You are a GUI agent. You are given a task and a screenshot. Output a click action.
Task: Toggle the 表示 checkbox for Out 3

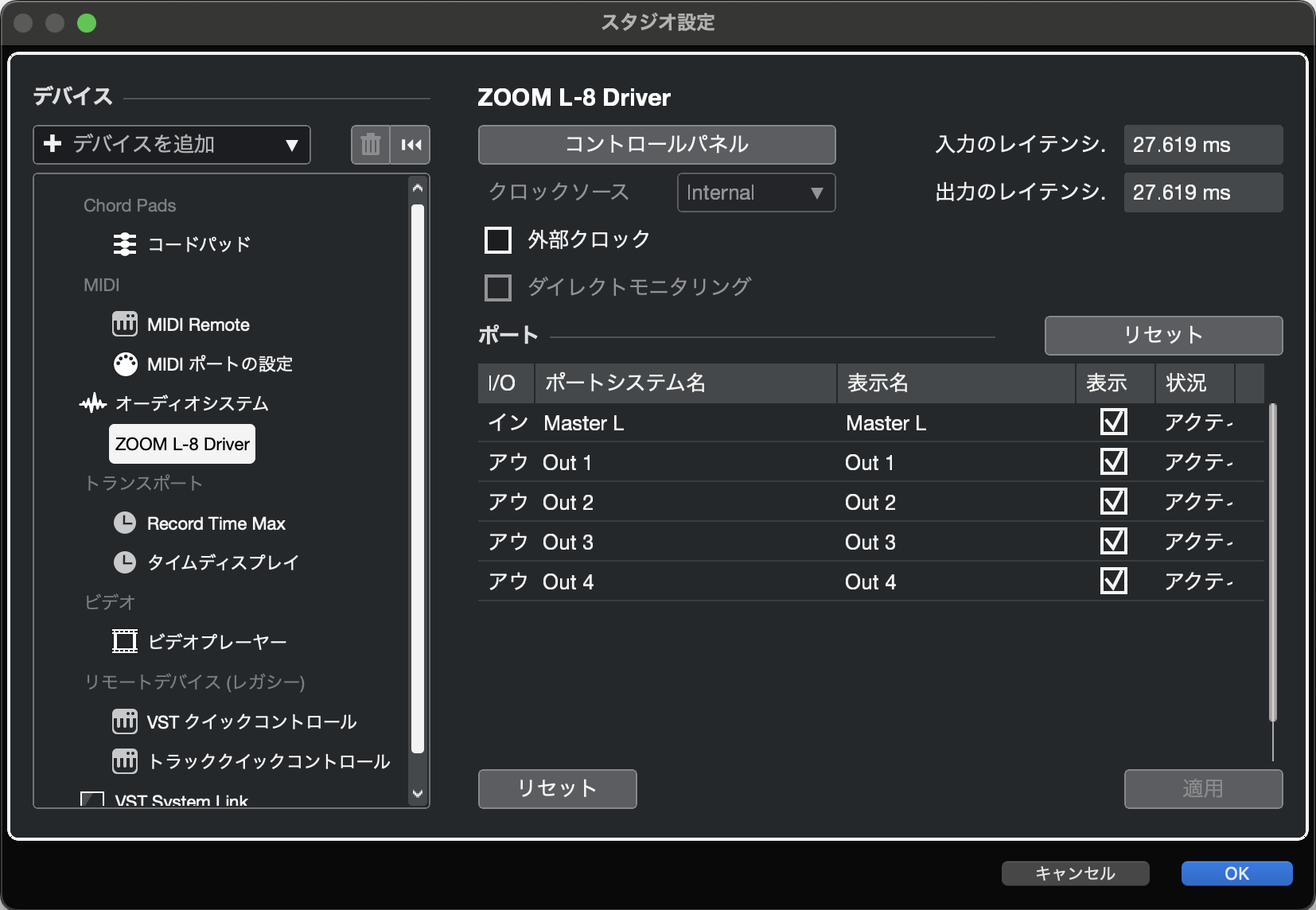[1113, 541]
